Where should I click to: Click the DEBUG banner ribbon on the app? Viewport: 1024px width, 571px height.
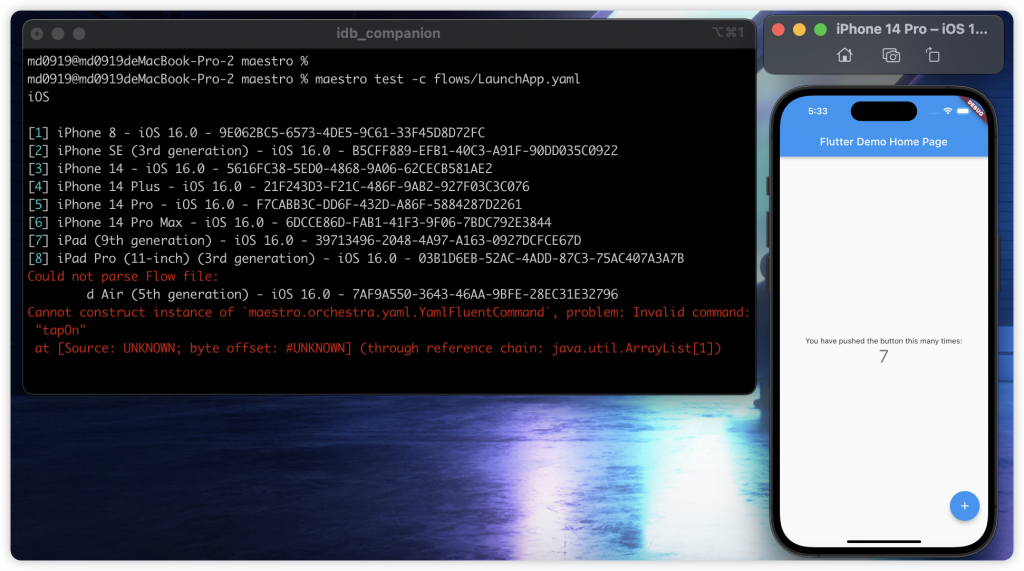pyautogui.click(x=975, y=108)
